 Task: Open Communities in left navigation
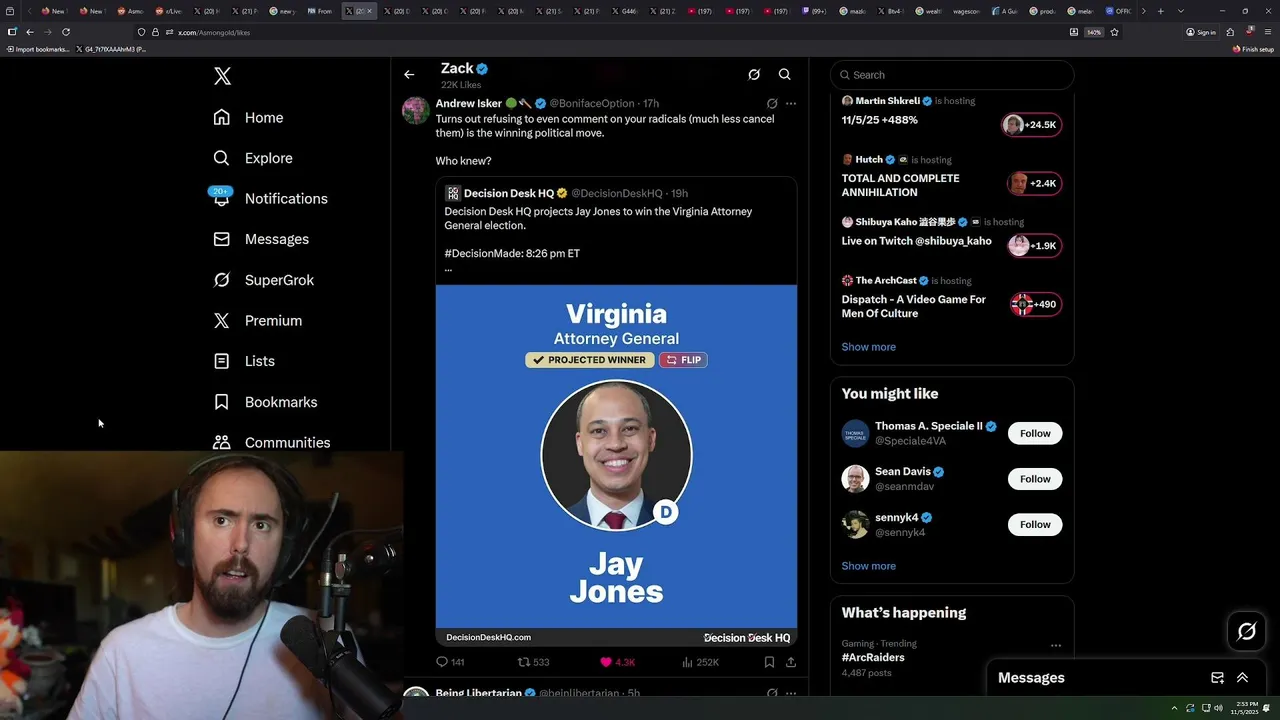[272, 442]
